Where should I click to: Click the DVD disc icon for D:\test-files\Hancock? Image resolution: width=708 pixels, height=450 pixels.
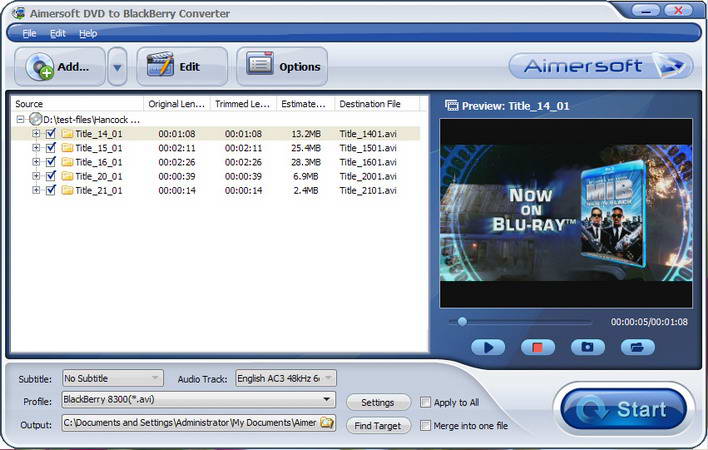pyautogui.click(x=35, y=119)
